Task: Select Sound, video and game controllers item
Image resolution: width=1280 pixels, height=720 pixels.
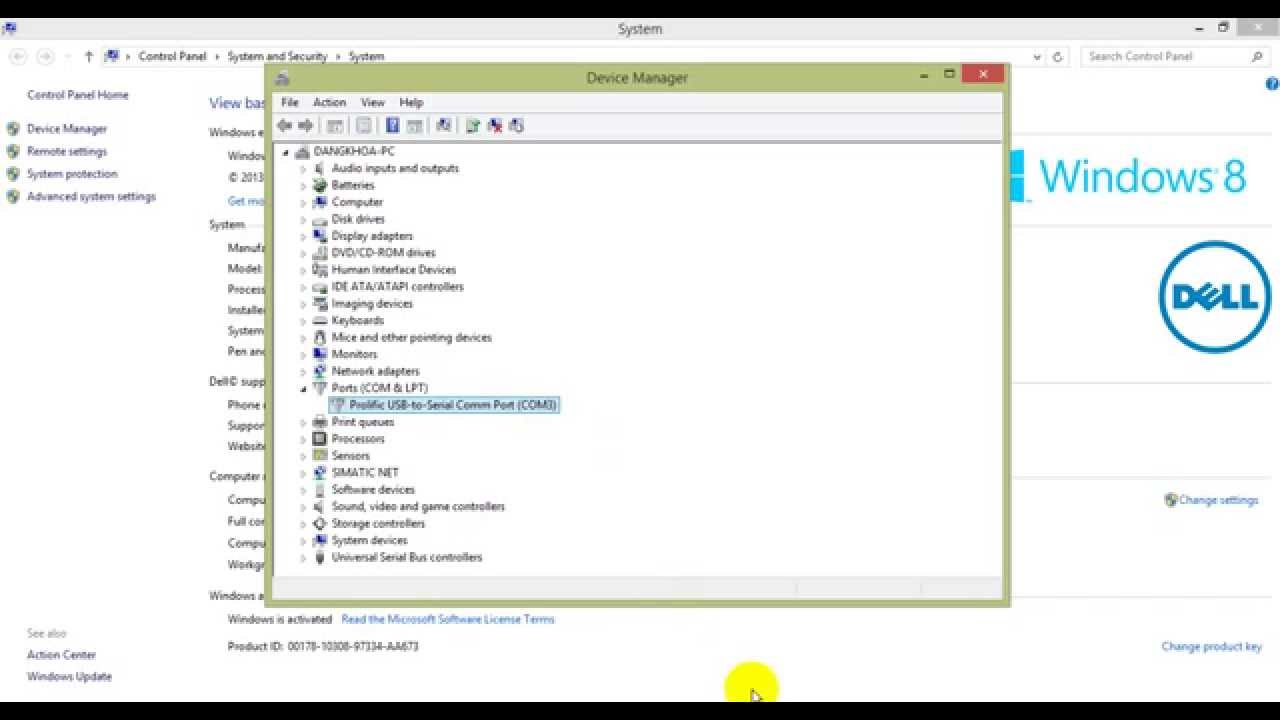Action: click(x=418, y=507)
